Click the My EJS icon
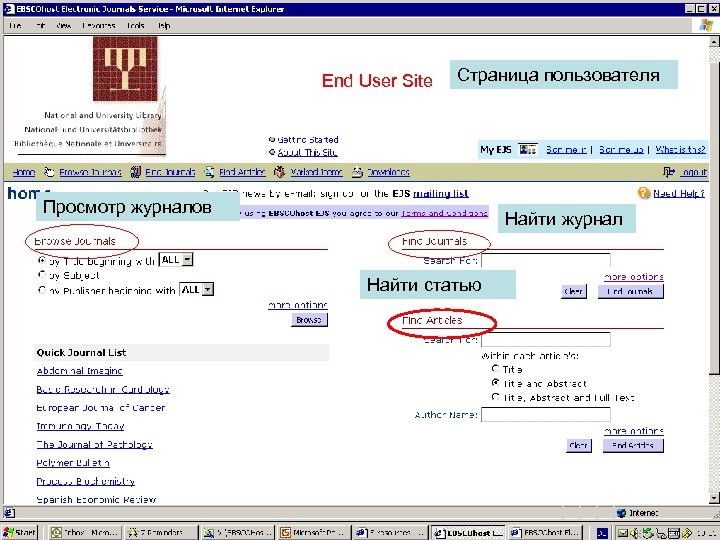Viewport: 720px width, 540px height. (x=528, y=149)
